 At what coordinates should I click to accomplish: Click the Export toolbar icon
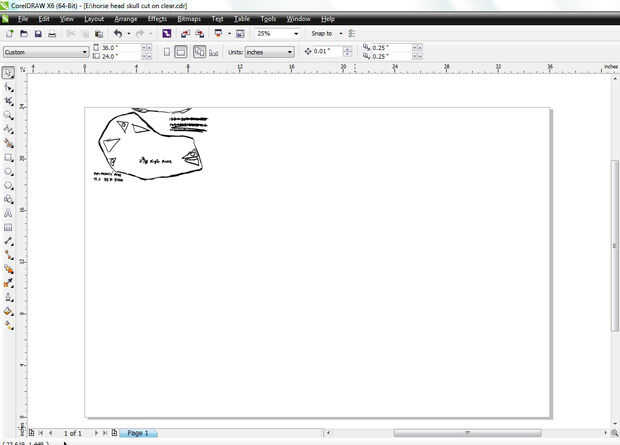click(x=200, y=34)
